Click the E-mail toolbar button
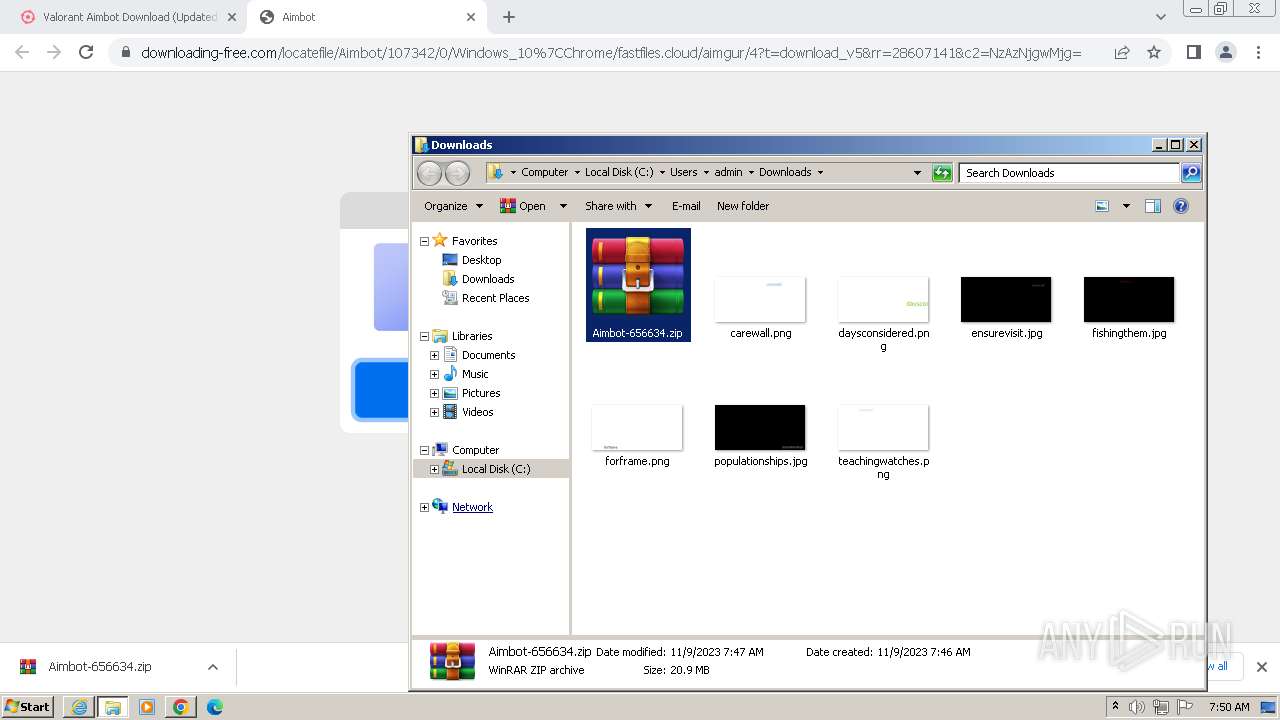The width and height of the screenshot is (1280, 720). click(x=686, y=206)
